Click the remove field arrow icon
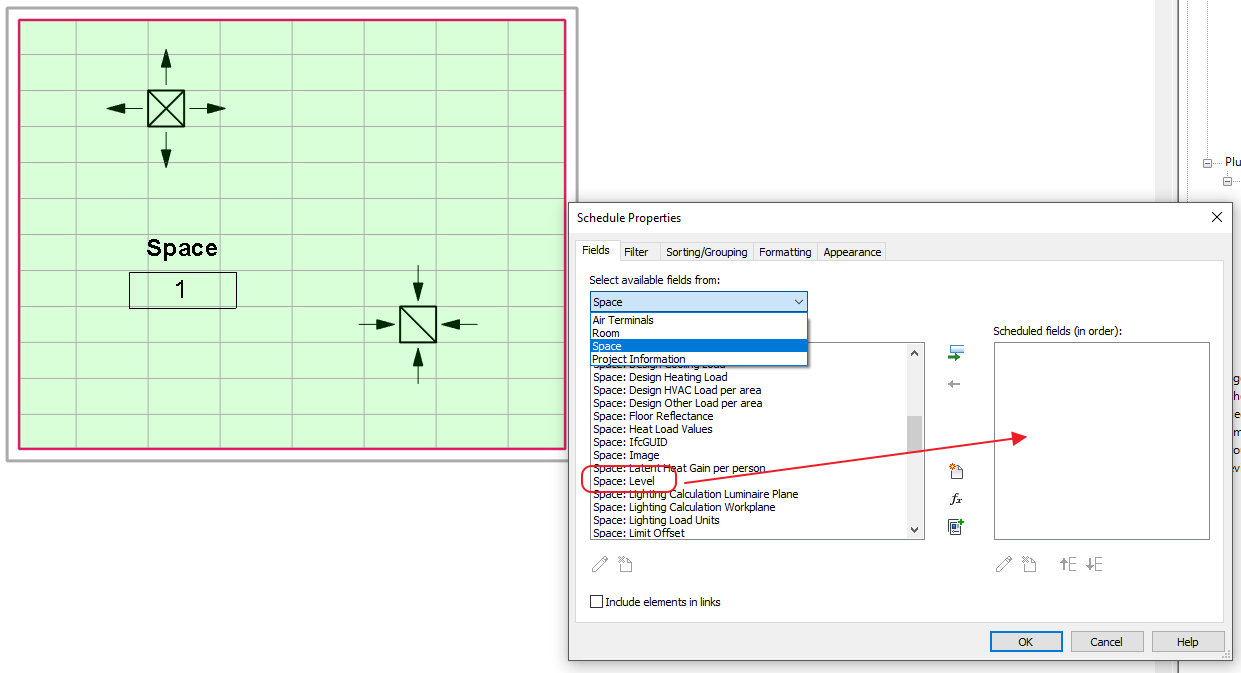The height and width of the screenshot is (673, 1241). 956,384
